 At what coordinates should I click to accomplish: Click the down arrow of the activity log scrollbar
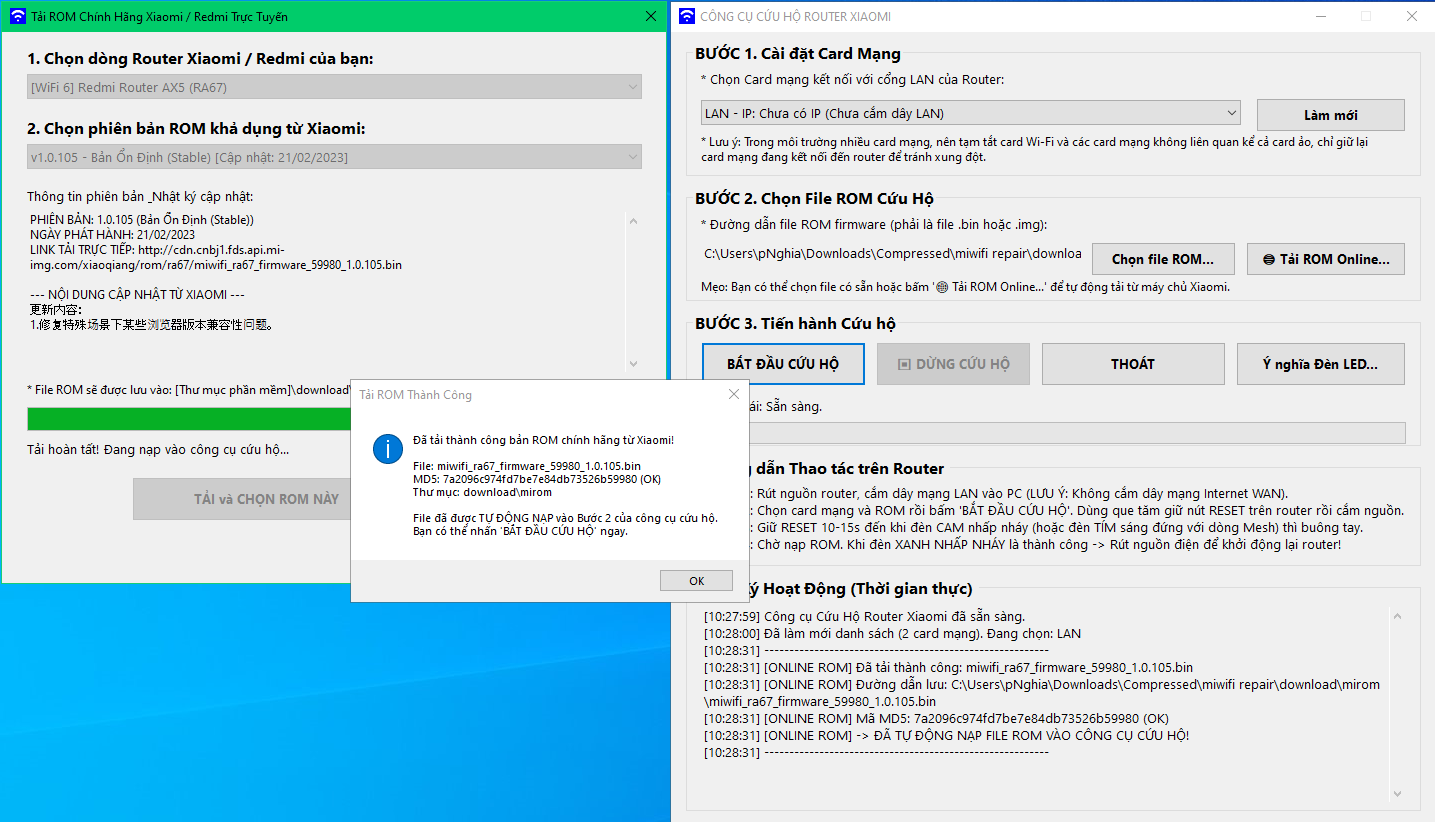click(1398, 793)
